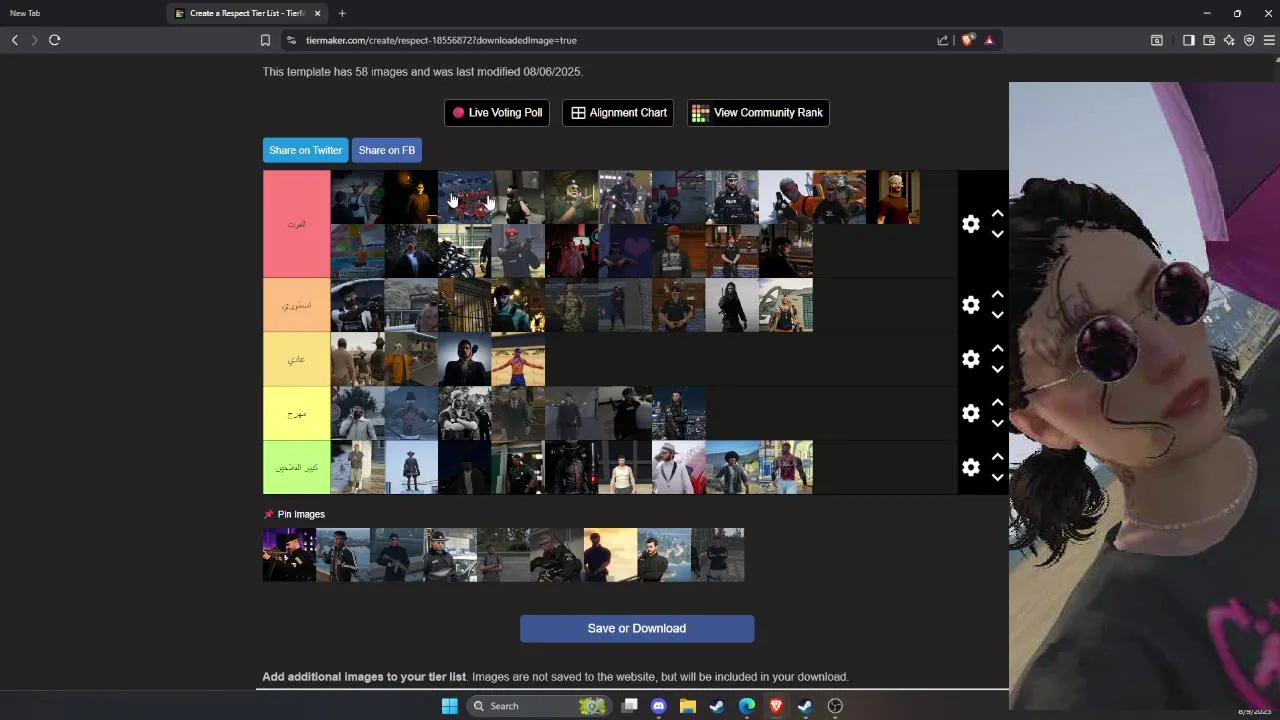1280x720 pixels.
Task: Move the light-orange third tier row down
Action: (997, 369)
